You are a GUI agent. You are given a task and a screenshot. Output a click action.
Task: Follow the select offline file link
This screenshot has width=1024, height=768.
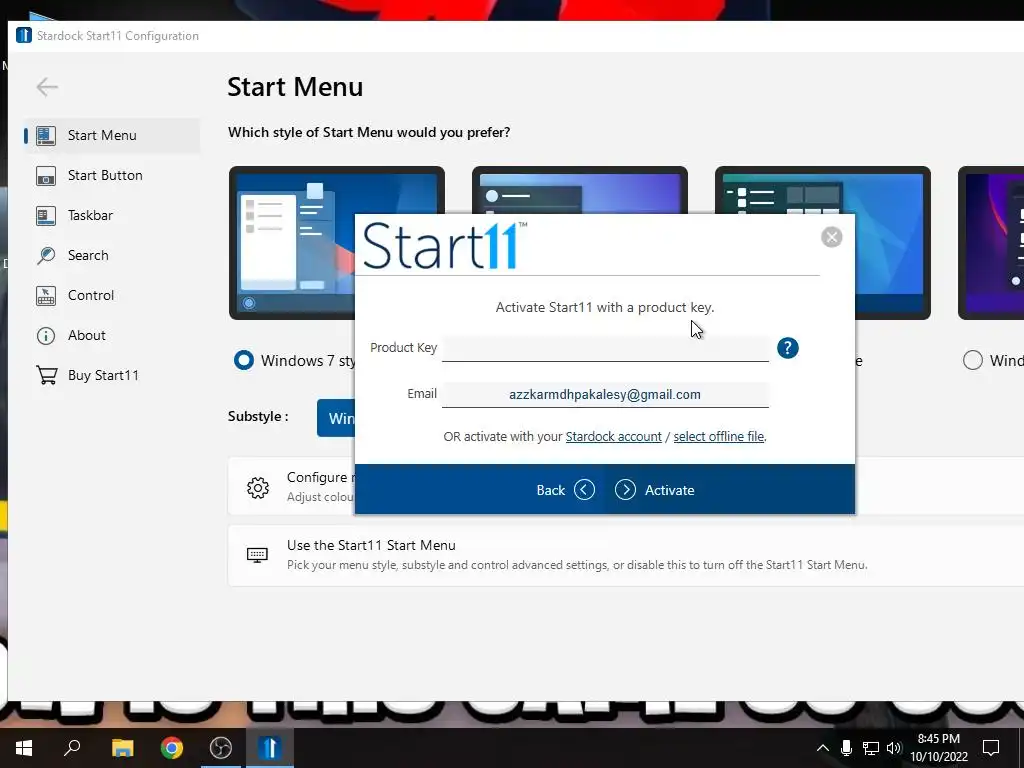coord(718,436)
